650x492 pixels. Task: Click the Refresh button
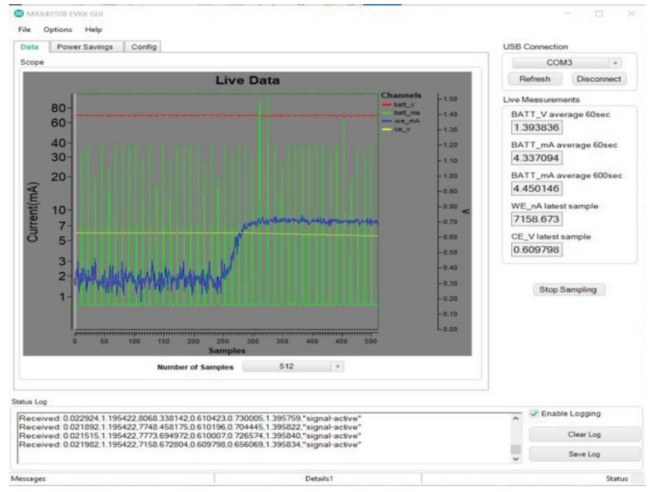[x=533, y=78]
